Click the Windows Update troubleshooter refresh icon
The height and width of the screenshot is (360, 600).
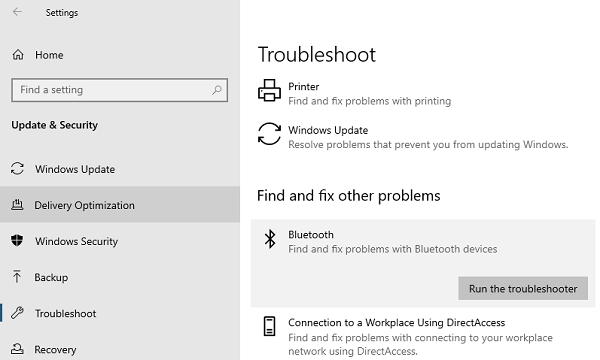(269, 134)
